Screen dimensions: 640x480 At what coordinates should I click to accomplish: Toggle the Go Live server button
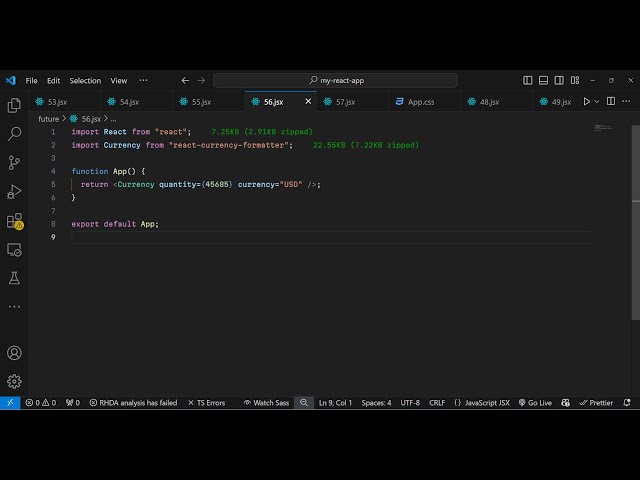(x=535, y=403)
